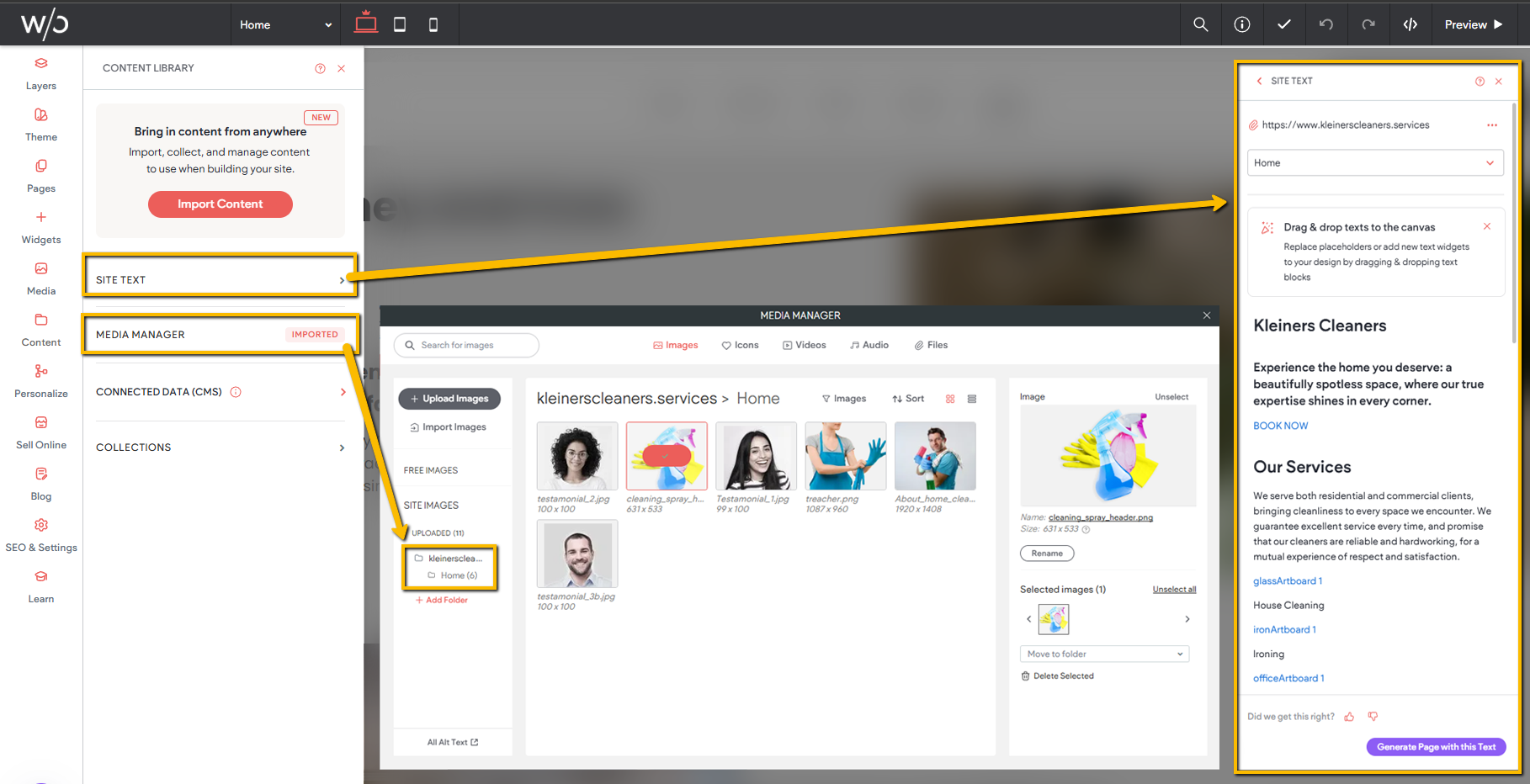Select the Audio tab in Media Manager
This screenshot has height=784, width=1530.
pos(869,345)
